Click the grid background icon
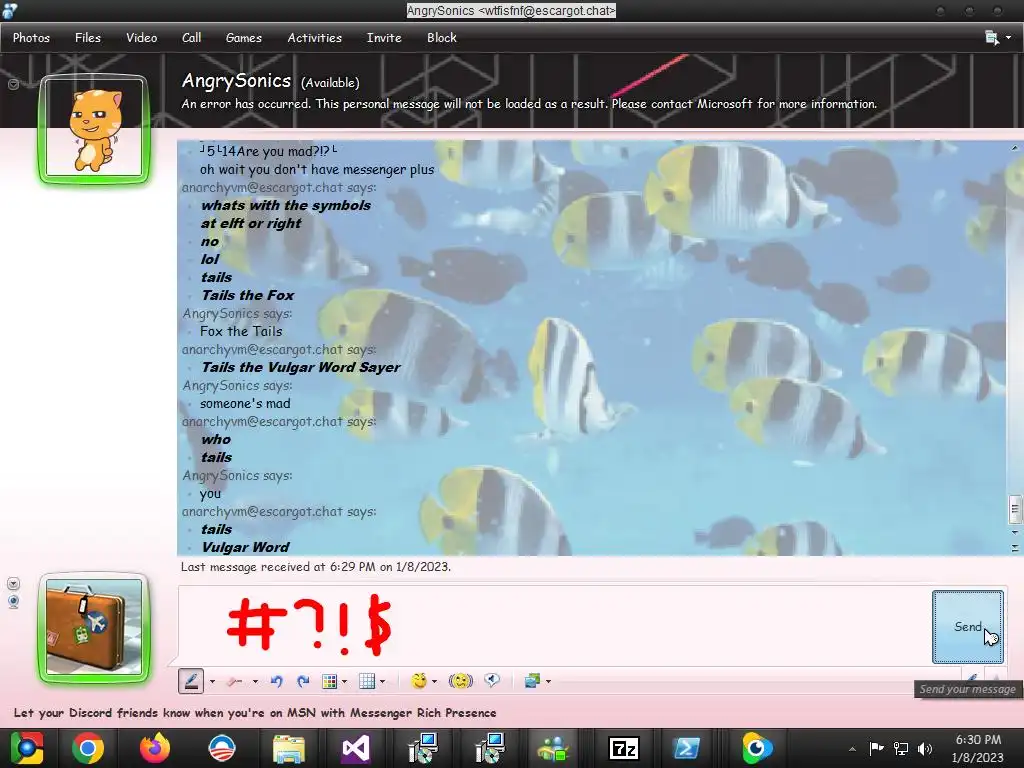The width and height of the screenshot is (1024, 768). pyautogui.click(x=367, y=682)
